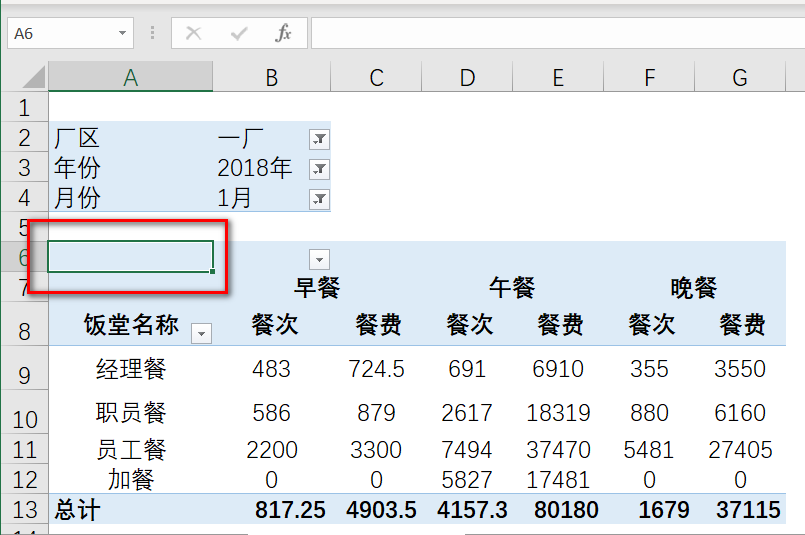Viewport: 805px width, 535px height.
Task: Click the Select All corner triangle
Action: coord(34,78)
